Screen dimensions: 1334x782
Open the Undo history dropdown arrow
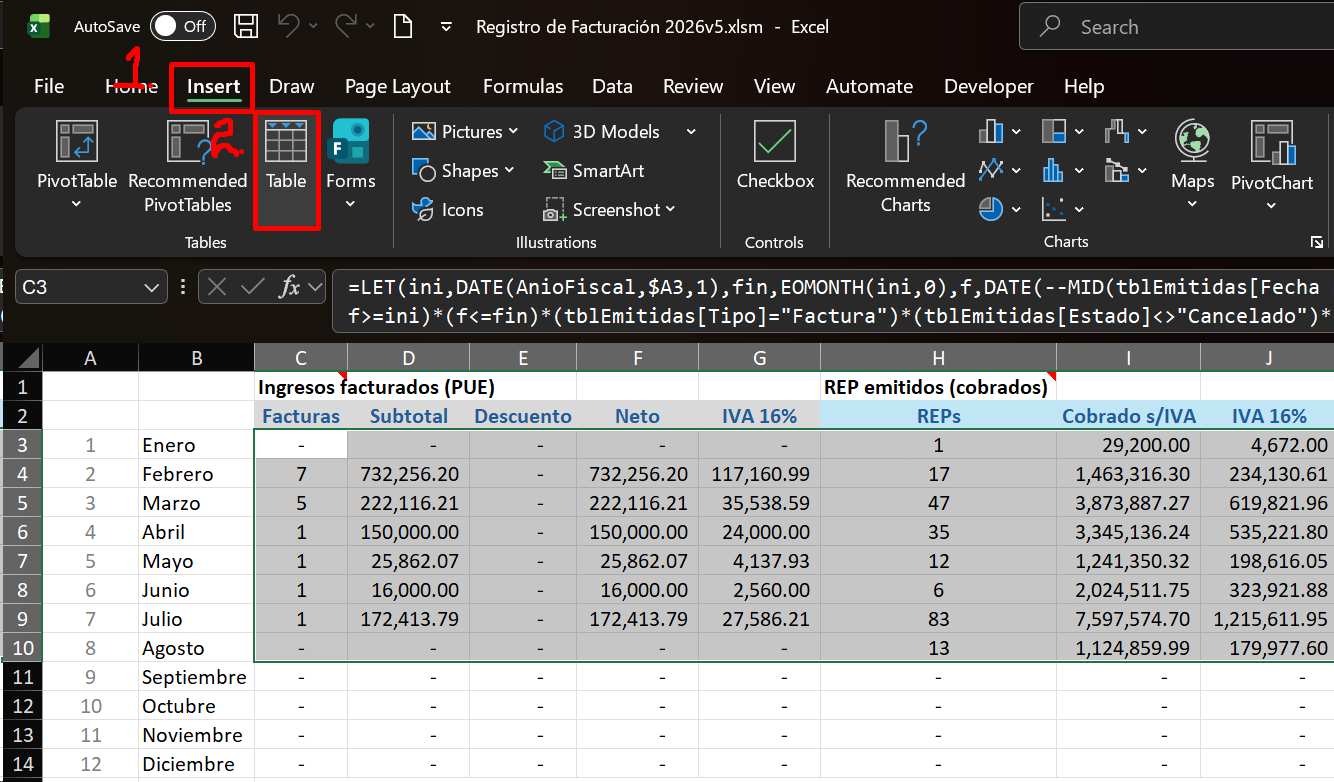(314, 26)
